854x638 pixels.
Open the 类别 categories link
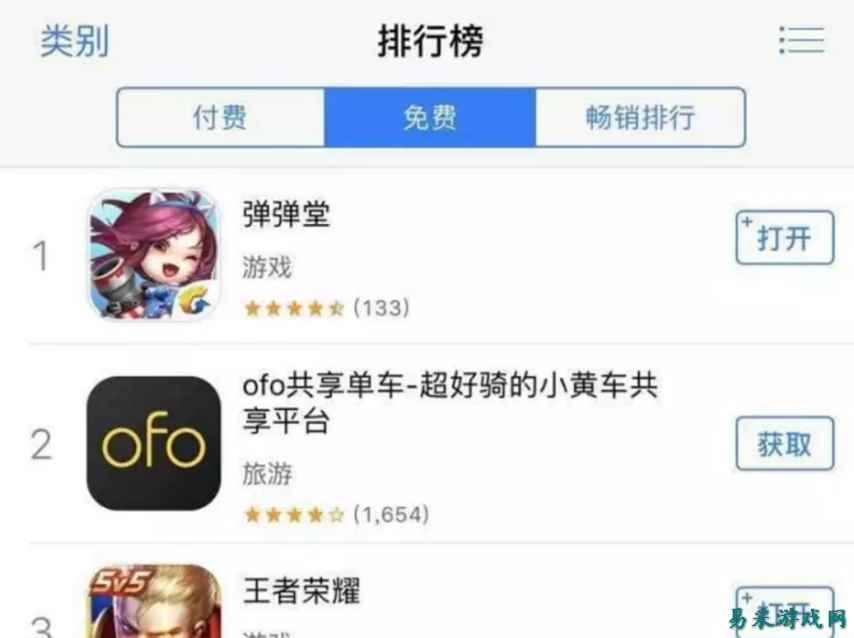[x=75, y=41]
